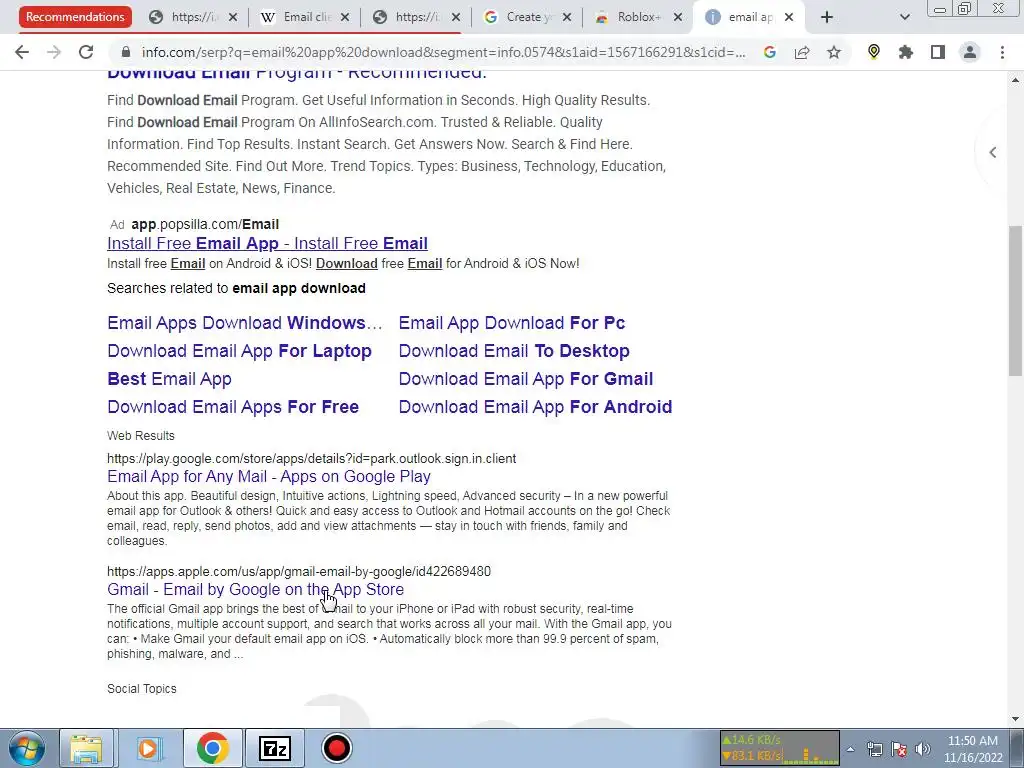
Task: Open Download Email App For Laptop link
Action: pos(239,351)
